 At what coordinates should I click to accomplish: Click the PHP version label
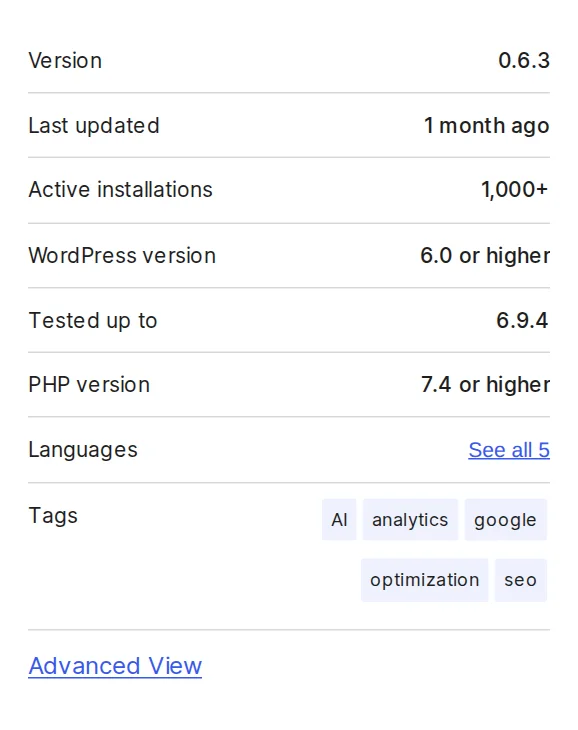(89, 385)
